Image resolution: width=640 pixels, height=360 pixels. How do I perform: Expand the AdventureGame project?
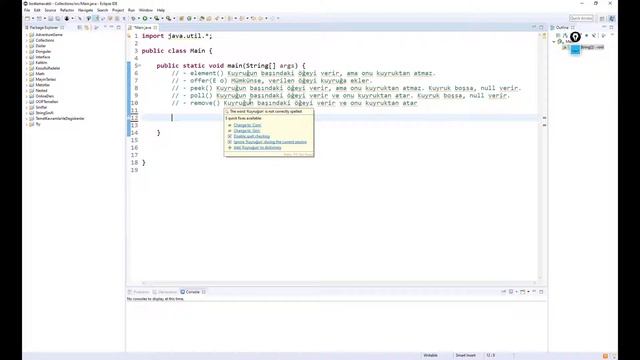coord(27,35)
